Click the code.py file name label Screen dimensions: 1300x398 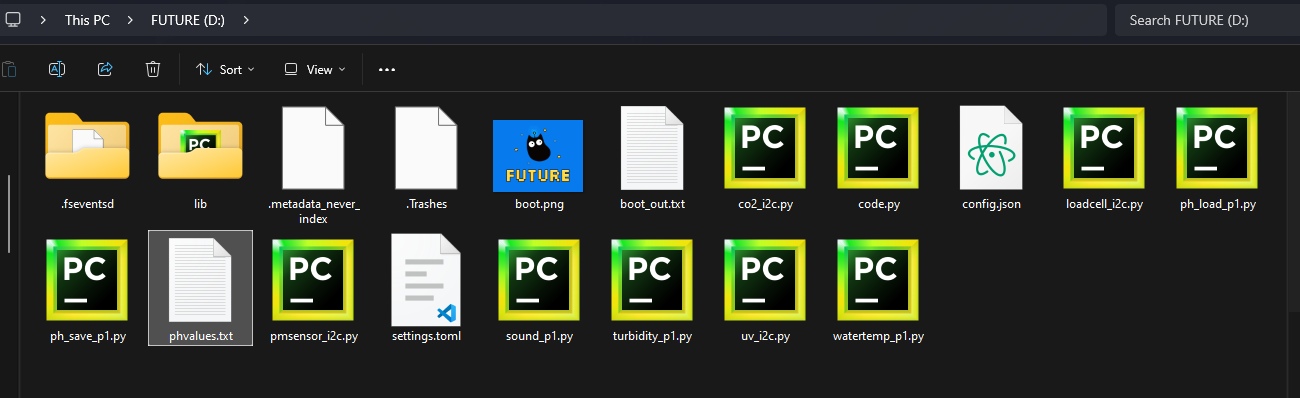pos(878,204)
